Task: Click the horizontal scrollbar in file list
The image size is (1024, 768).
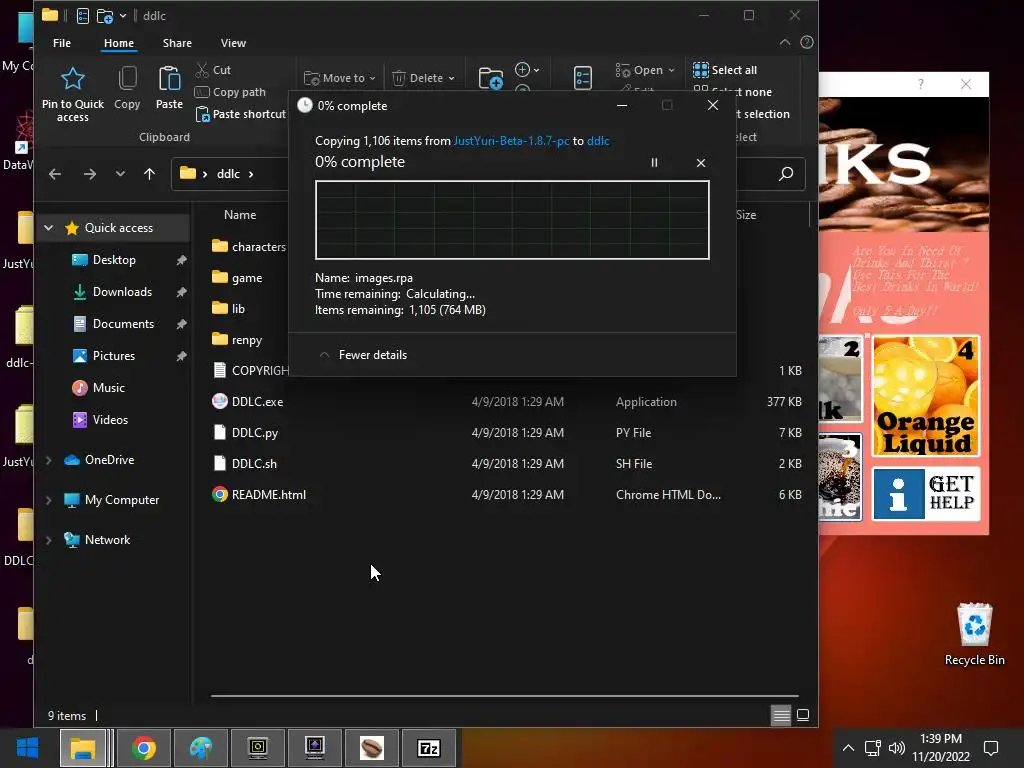Action: pyautogui.click(x=504, y=696)
